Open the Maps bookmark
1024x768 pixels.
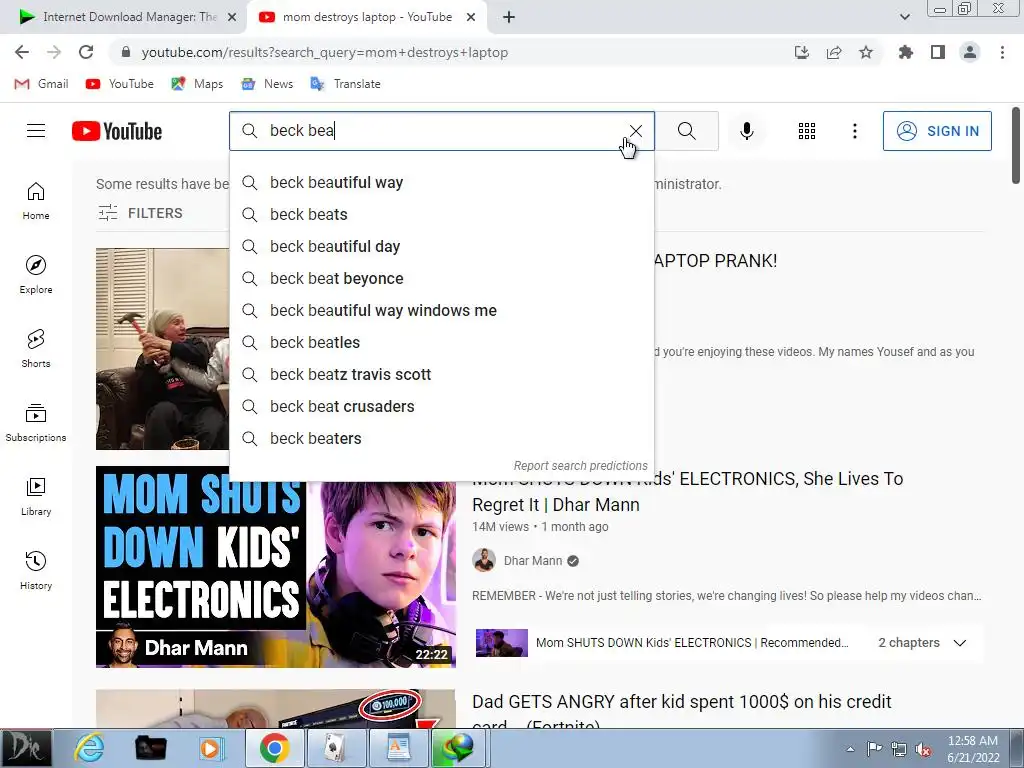click(197, 84)
